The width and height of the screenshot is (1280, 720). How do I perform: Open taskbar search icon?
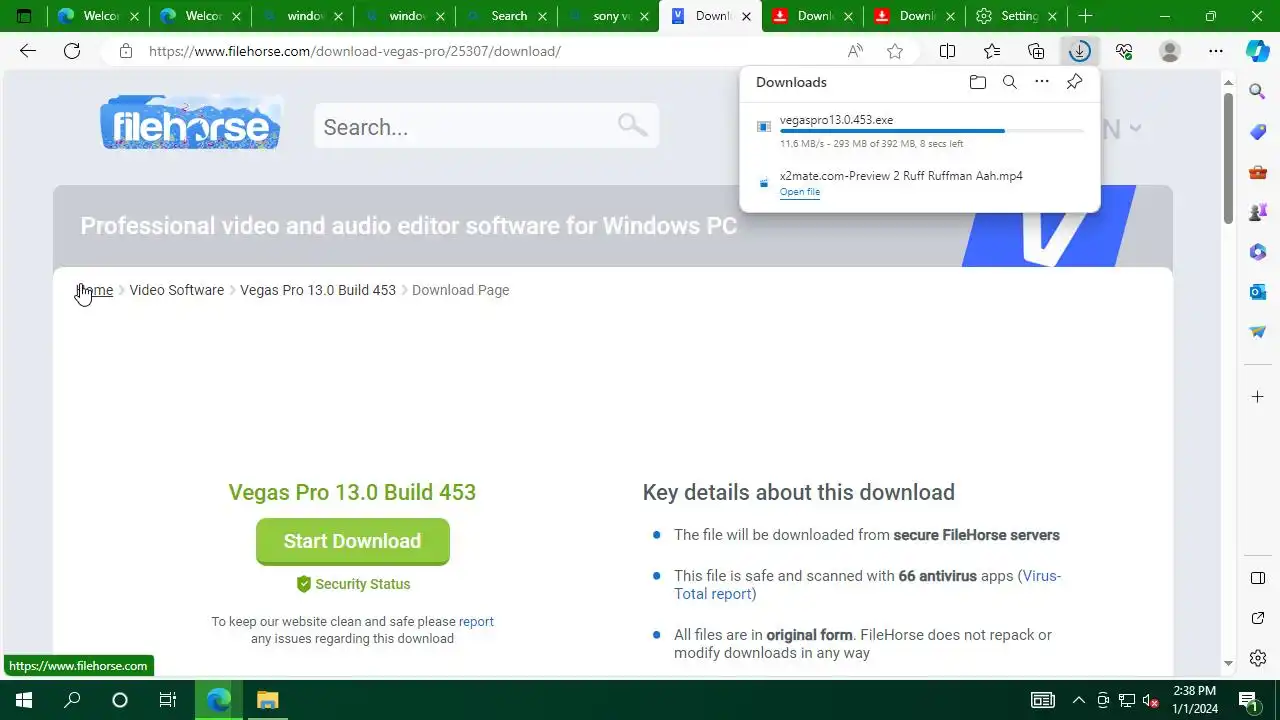point(72,700)
